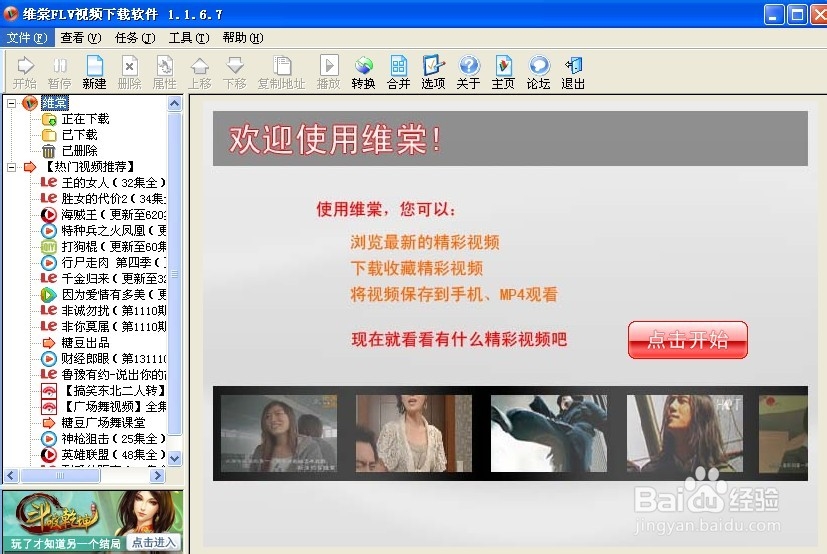Open fourth thumbnail of long-haired man
827x554 pixels.
(685, 433)
